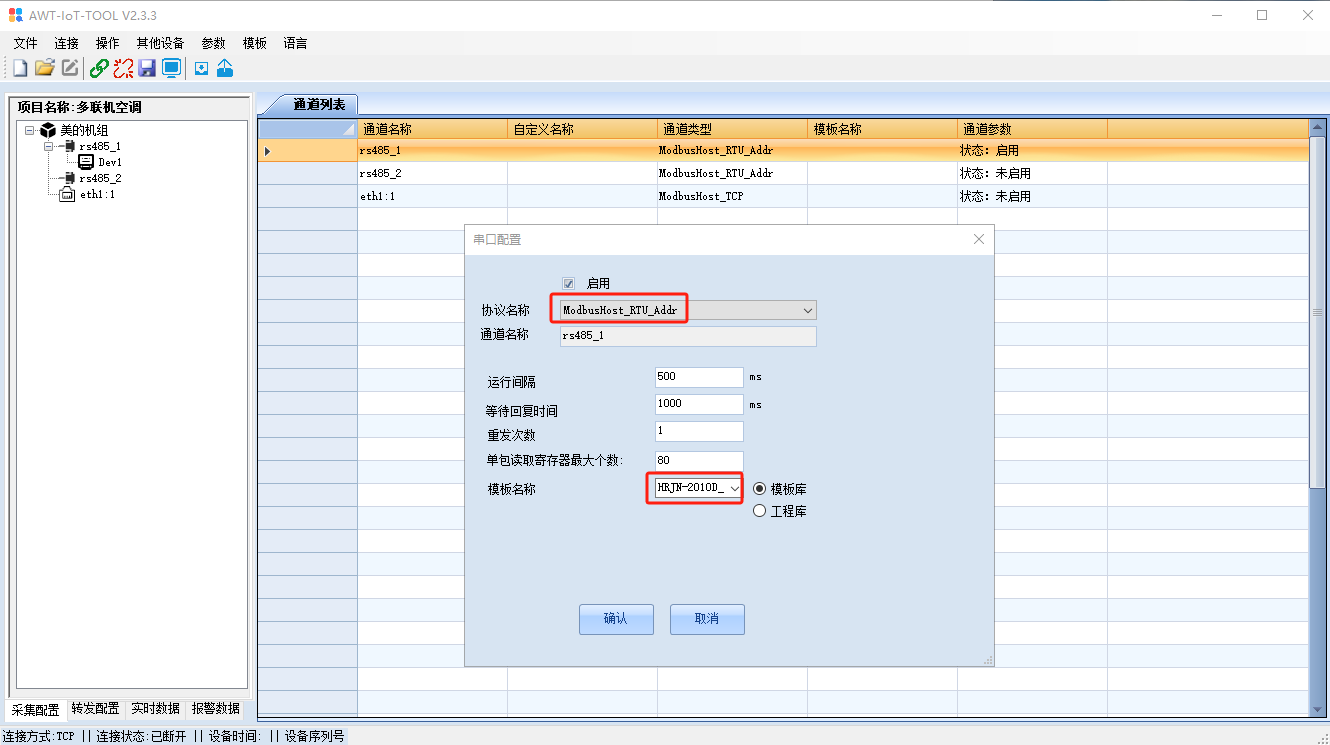The image size is (1330, 745).
Task: Click the upload arrow toolbar icon
Action: tap(225, 68)
